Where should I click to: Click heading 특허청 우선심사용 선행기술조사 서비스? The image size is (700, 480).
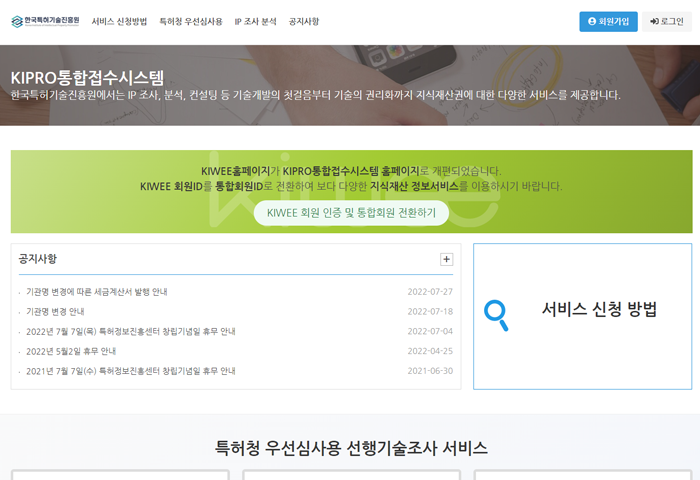(351, 448)
